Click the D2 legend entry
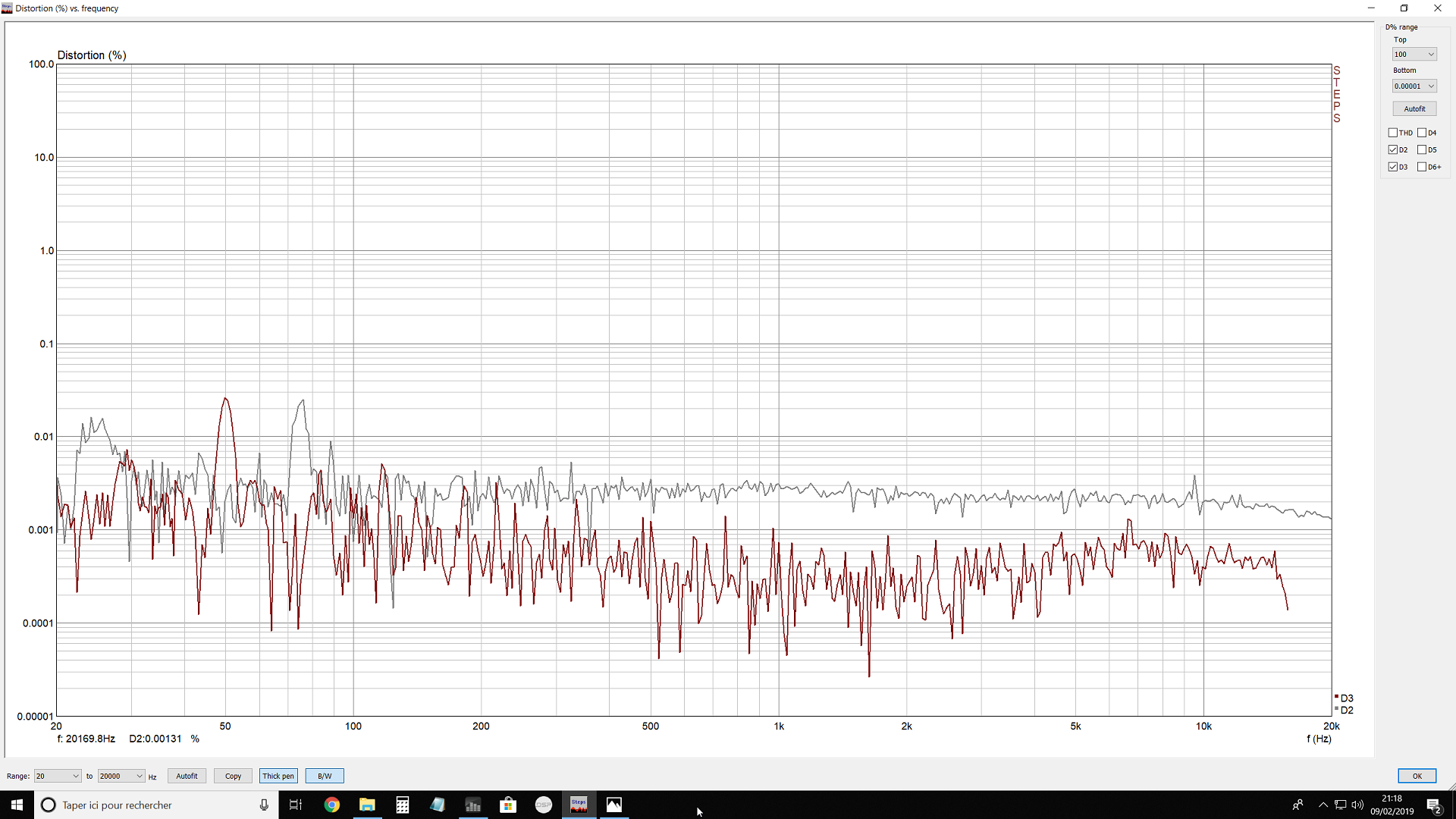 tap(1344, 711)
